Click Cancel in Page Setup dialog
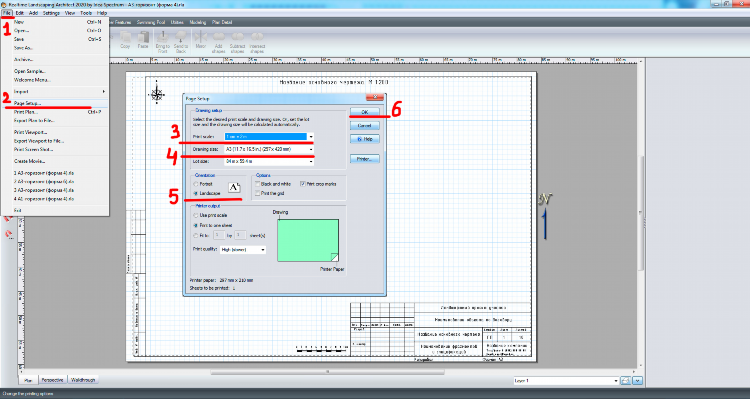Image resolution: width=750 pixels, height=399 pixels. click(x=364, y=125)
